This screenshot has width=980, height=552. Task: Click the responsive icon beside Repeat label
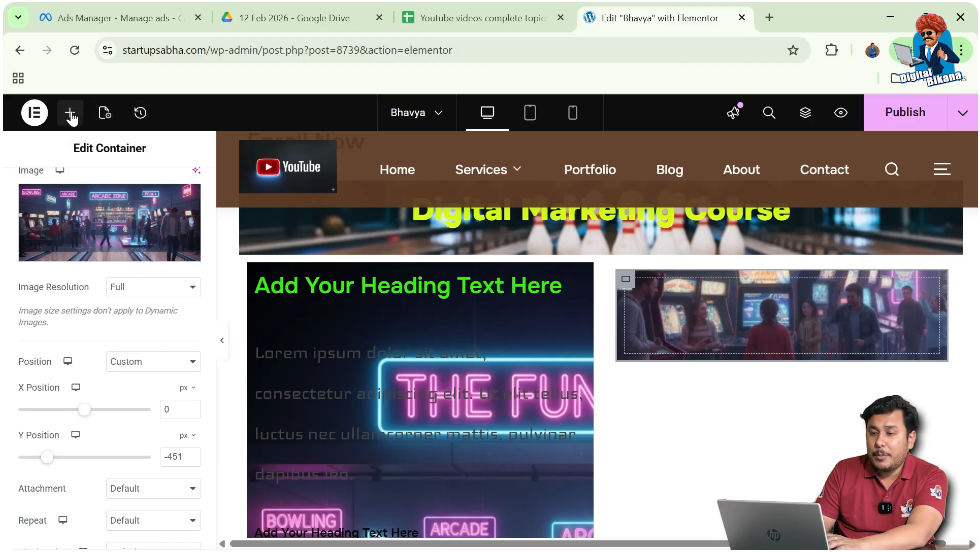[x=62, y=520]
